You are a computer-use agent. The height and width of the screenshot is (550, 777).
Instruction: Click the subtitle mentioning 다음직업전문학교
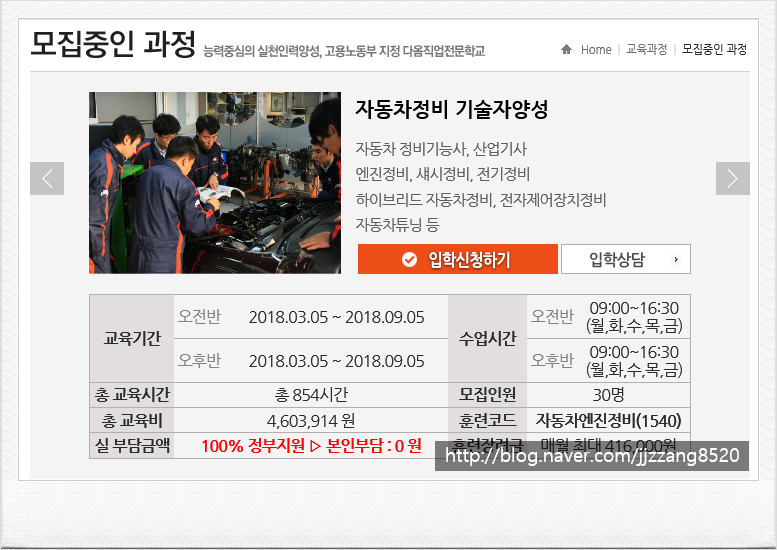[344, 51]
